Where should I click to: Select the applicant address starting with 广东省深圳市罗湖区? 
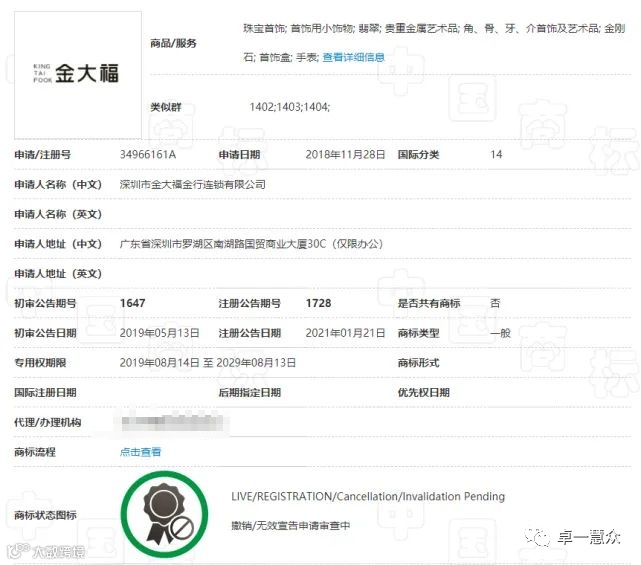pyautogui.click(x=251, y=244)
